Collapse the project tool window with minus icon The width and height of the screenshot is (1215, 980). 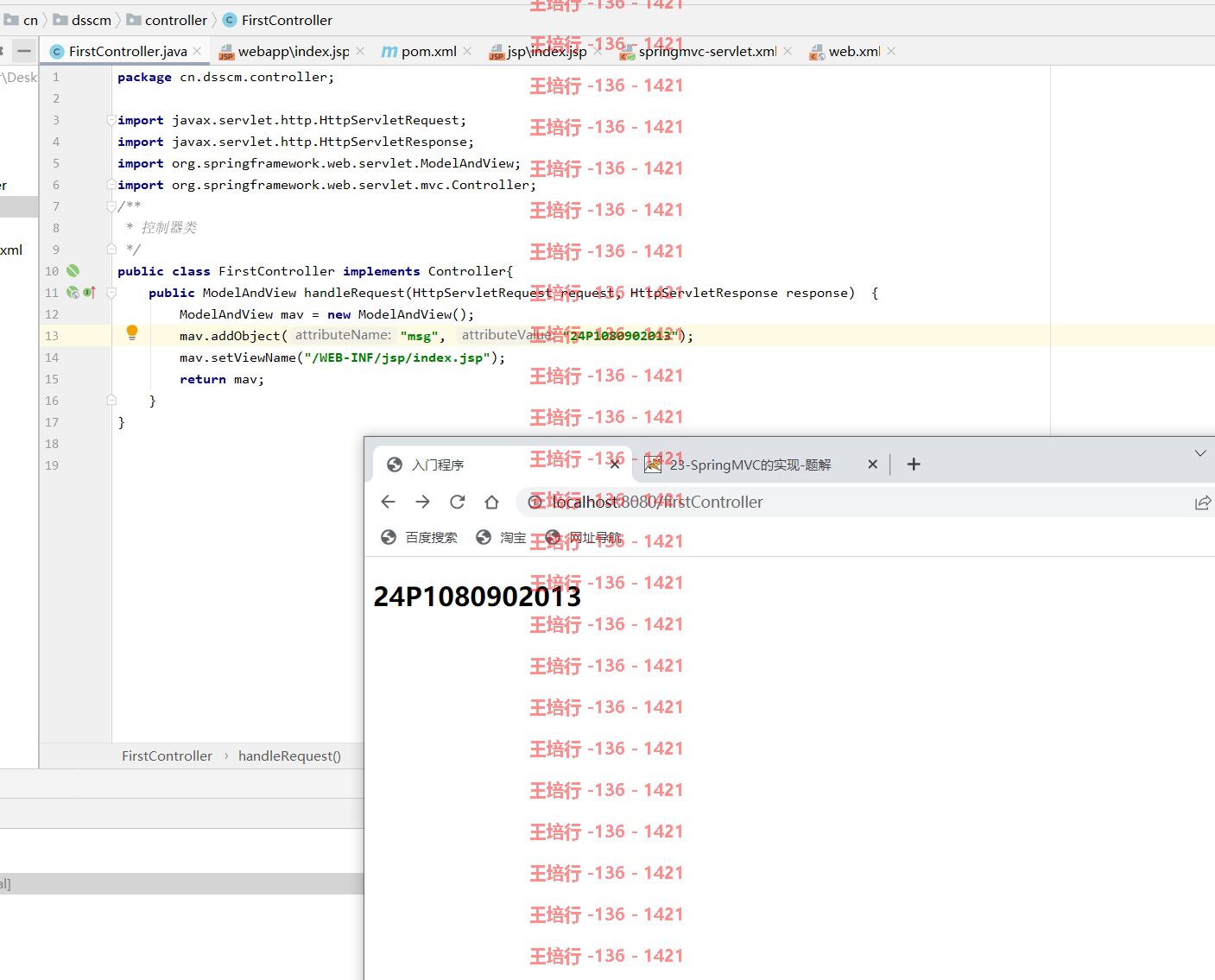(24, 52)
